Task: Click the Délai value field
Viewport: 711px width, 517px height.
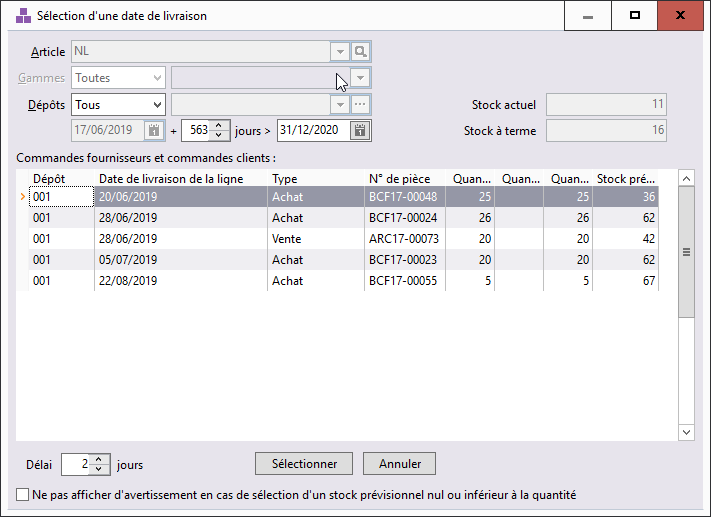Action: coord(76,464)
